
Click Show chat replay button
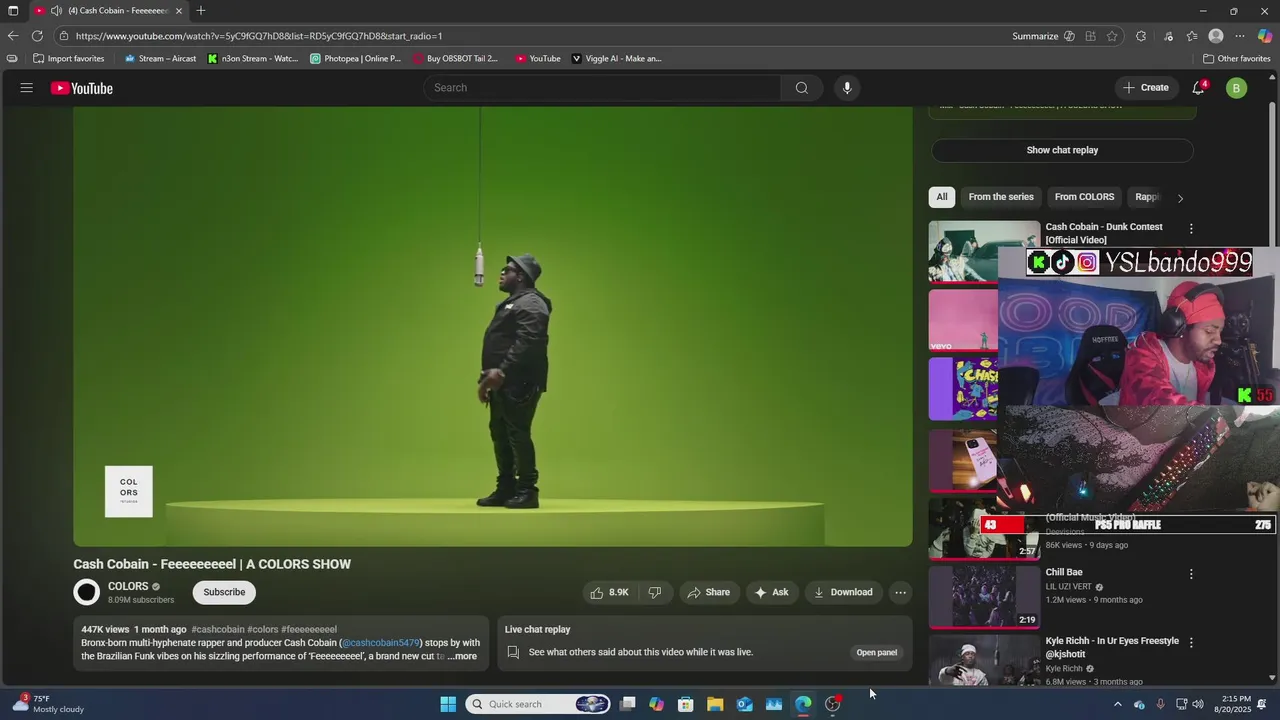pos(1062,150)
